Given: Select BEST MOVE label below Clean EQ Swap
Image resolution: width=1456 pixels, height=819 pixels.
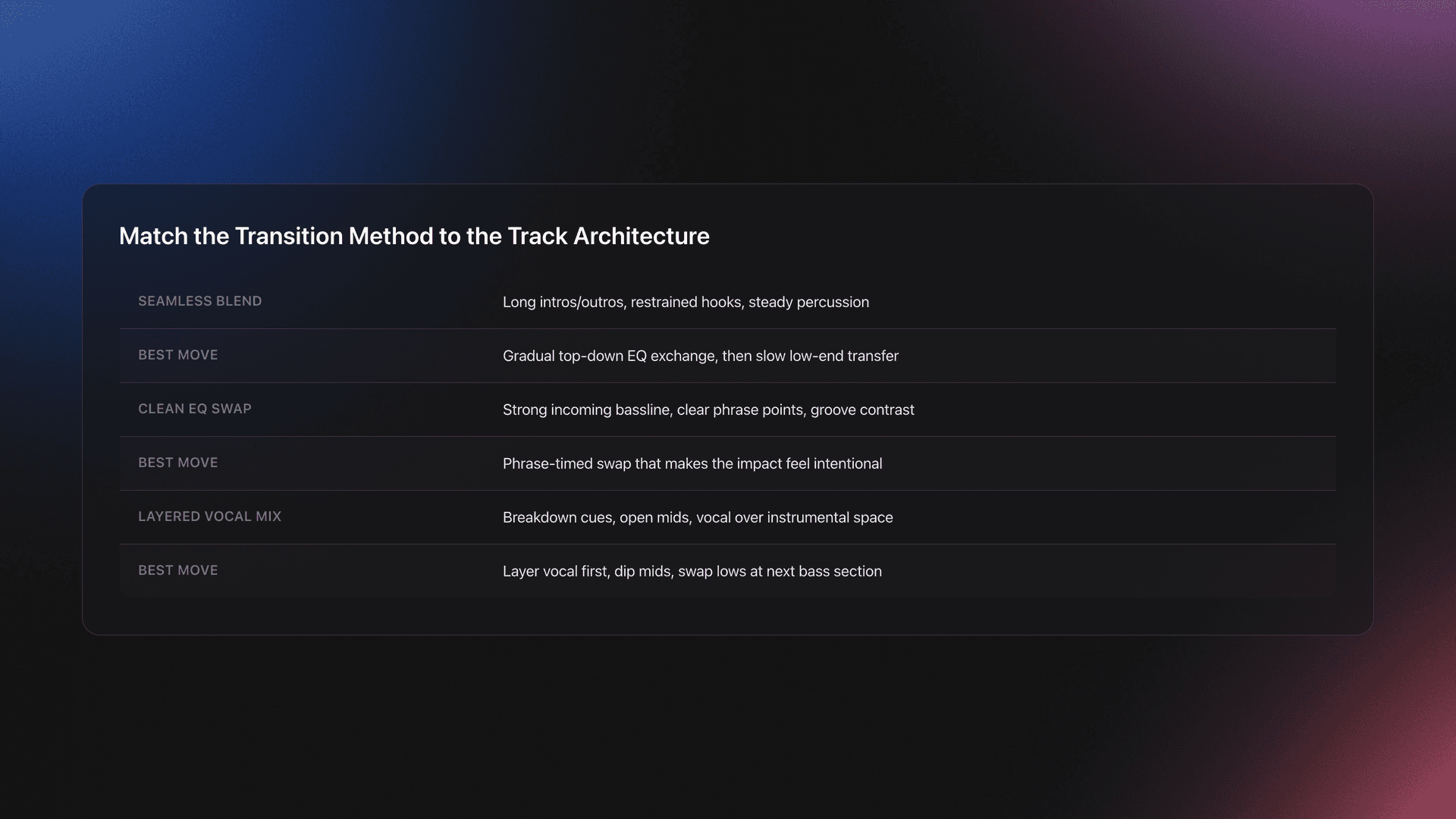Looking at the screenshot, I should click(177, 463).
